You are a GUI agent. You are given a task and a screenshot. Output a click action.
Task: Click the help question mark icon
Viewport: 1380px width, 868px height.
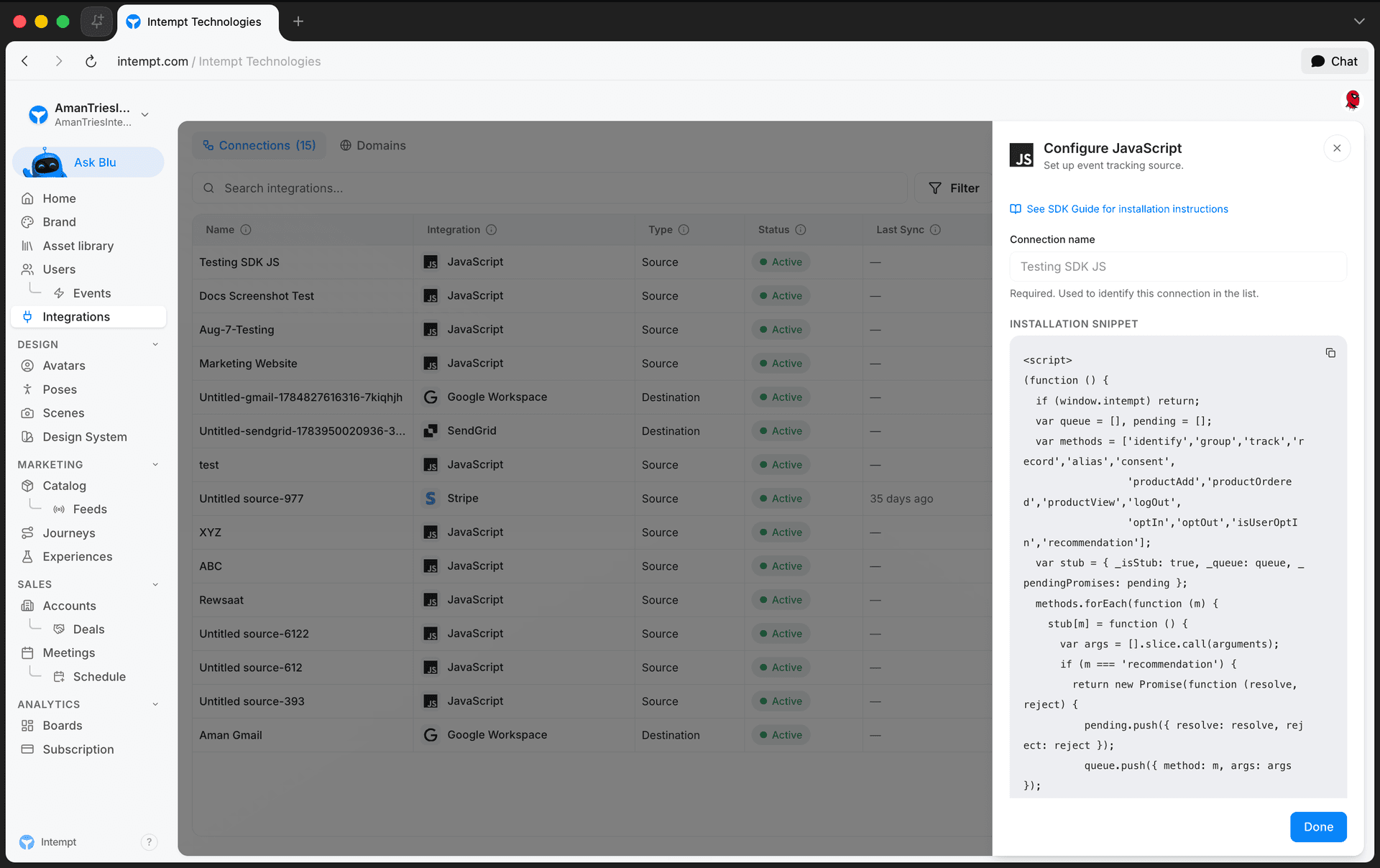click(x=149, y=842)
